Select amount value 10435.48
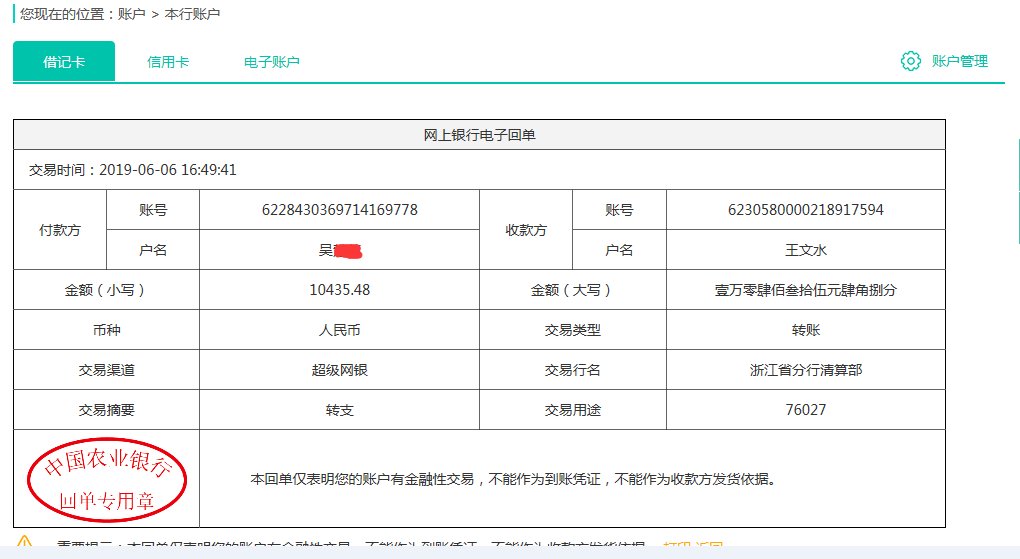 340,290
